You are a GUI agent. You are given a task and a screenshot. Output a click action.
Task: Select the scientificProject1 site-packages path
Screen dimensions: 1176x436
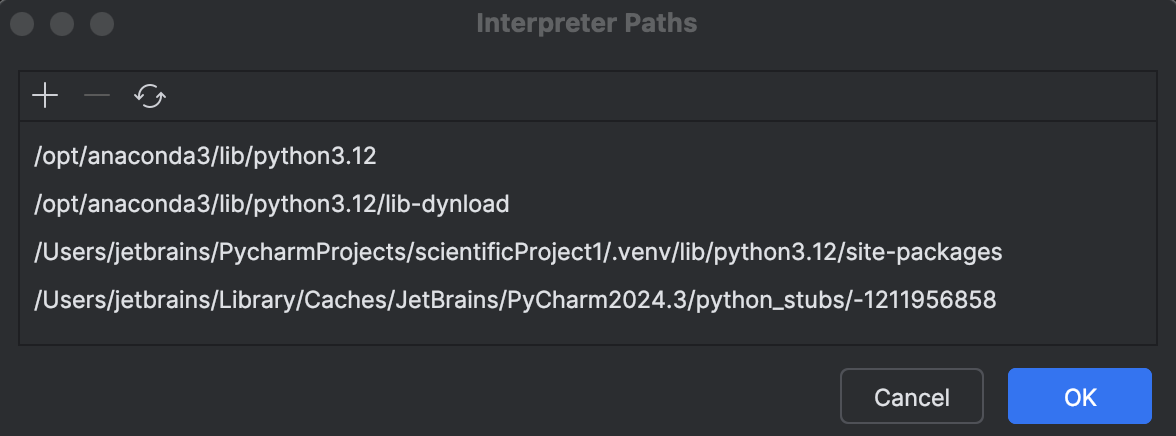coord(588,251)
